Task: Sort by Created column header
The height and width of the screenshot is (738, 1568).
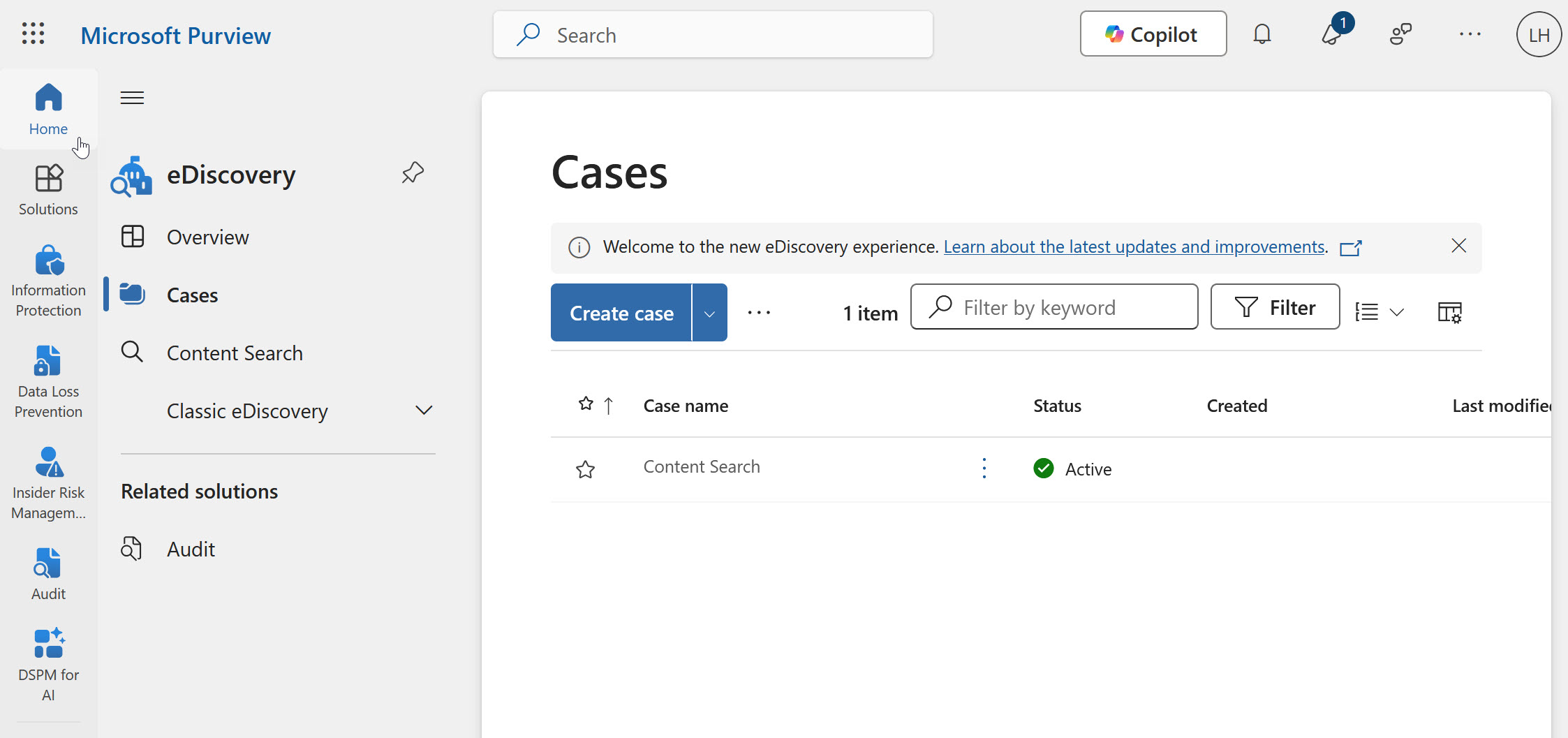Action: 1236,406
